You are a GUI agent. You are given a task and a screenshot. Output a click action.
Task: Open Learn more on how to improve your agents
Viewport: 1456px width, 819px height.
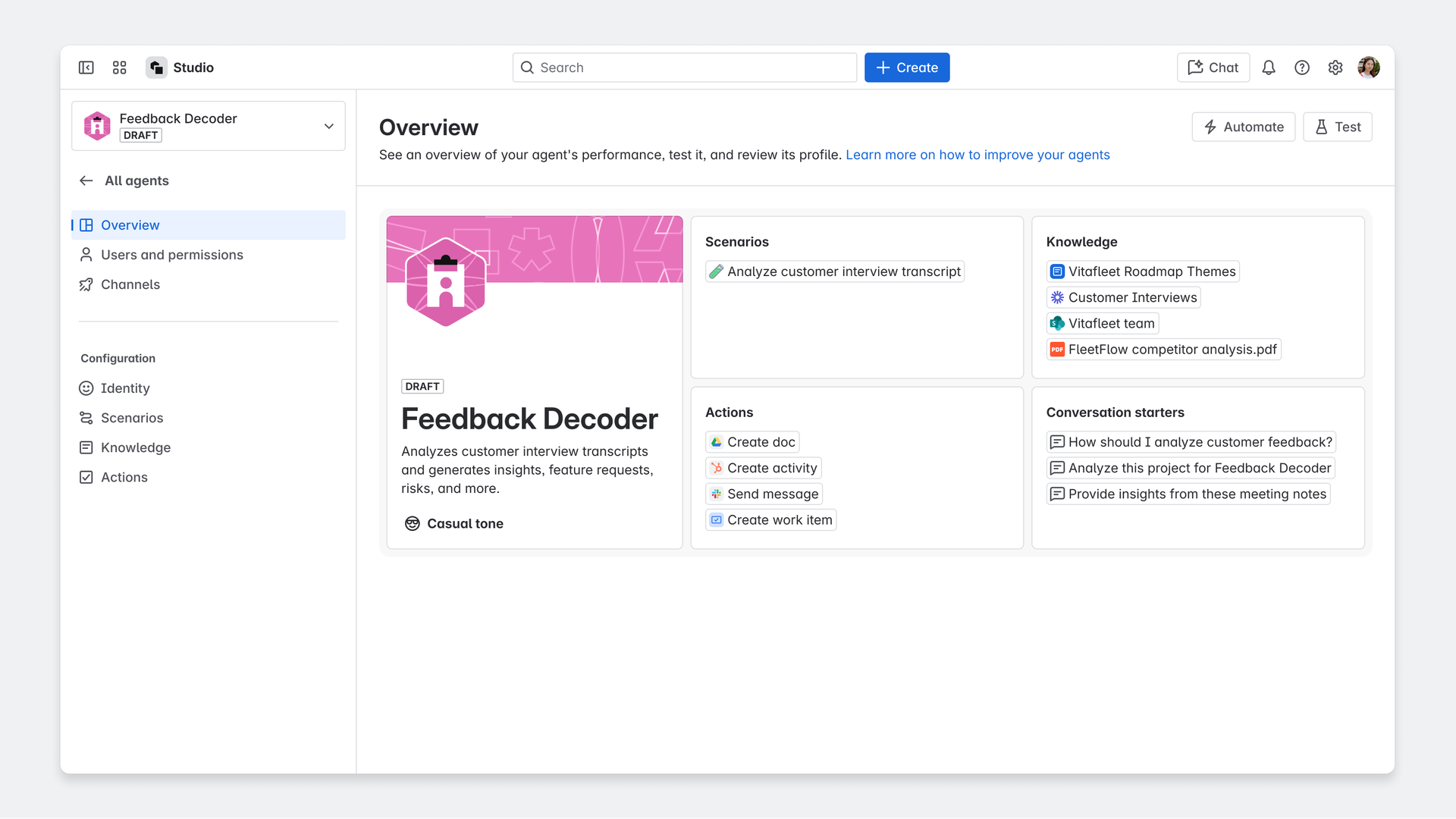(977, 155)
